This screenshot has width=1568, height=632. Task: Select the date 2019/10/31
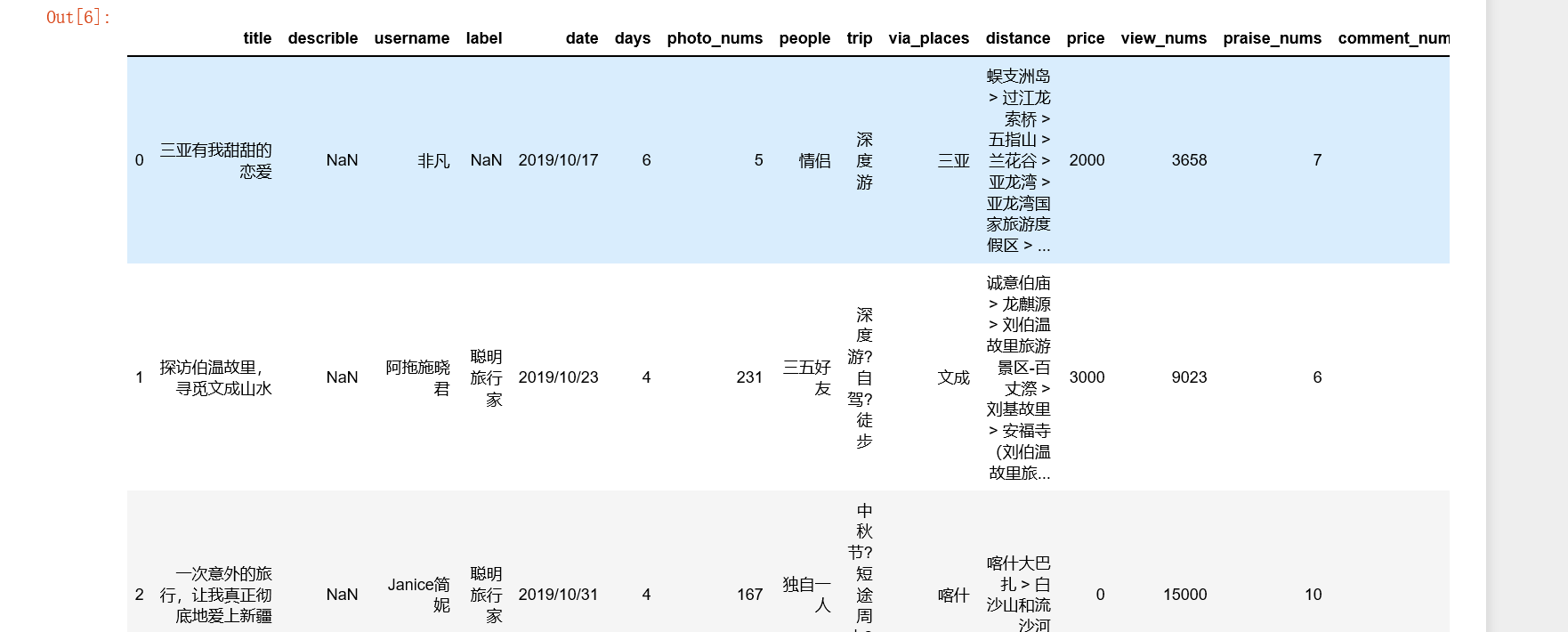558,595
